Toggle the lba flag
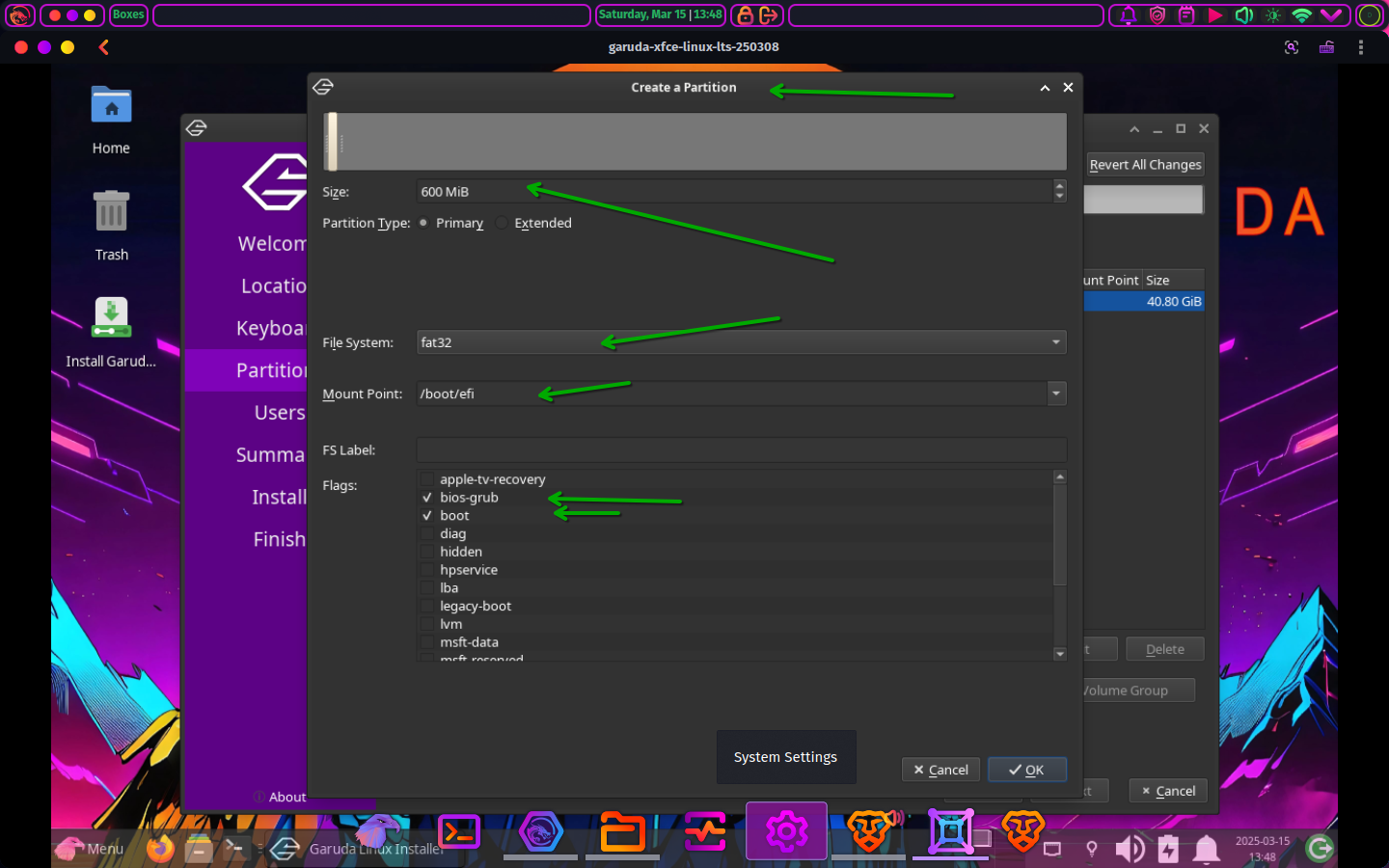Image resolution: width=1389 pixels, height=868 pixels. [x=427, y=588]
